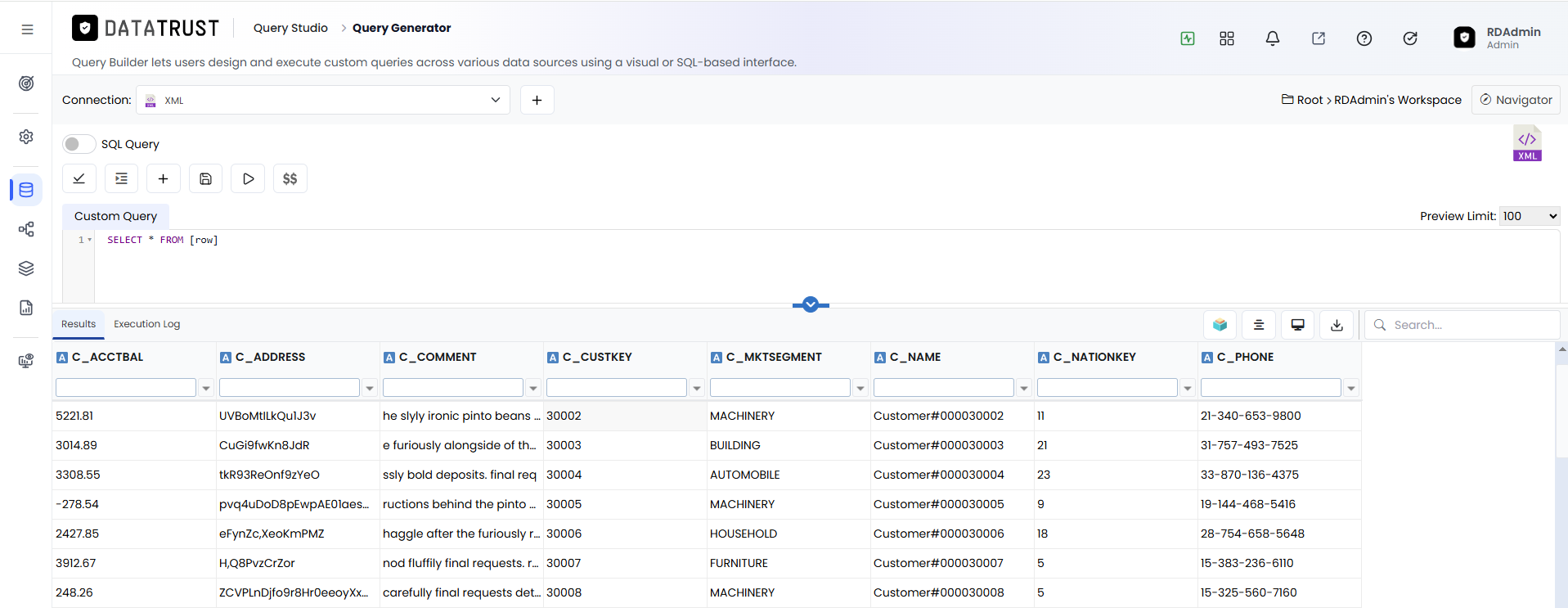Click the plus button in query toolbar
The height and width of the screenshot is (608, 1568).
[x=164, y=178]
